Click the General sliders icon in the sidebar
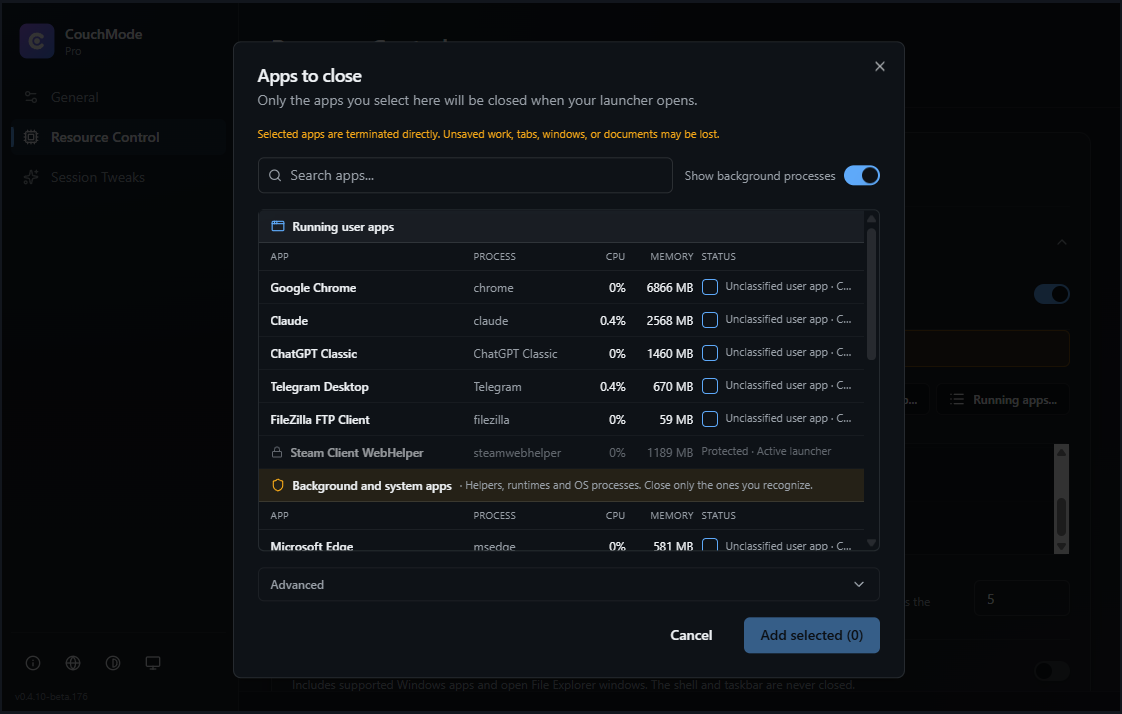 pos(31,97)
